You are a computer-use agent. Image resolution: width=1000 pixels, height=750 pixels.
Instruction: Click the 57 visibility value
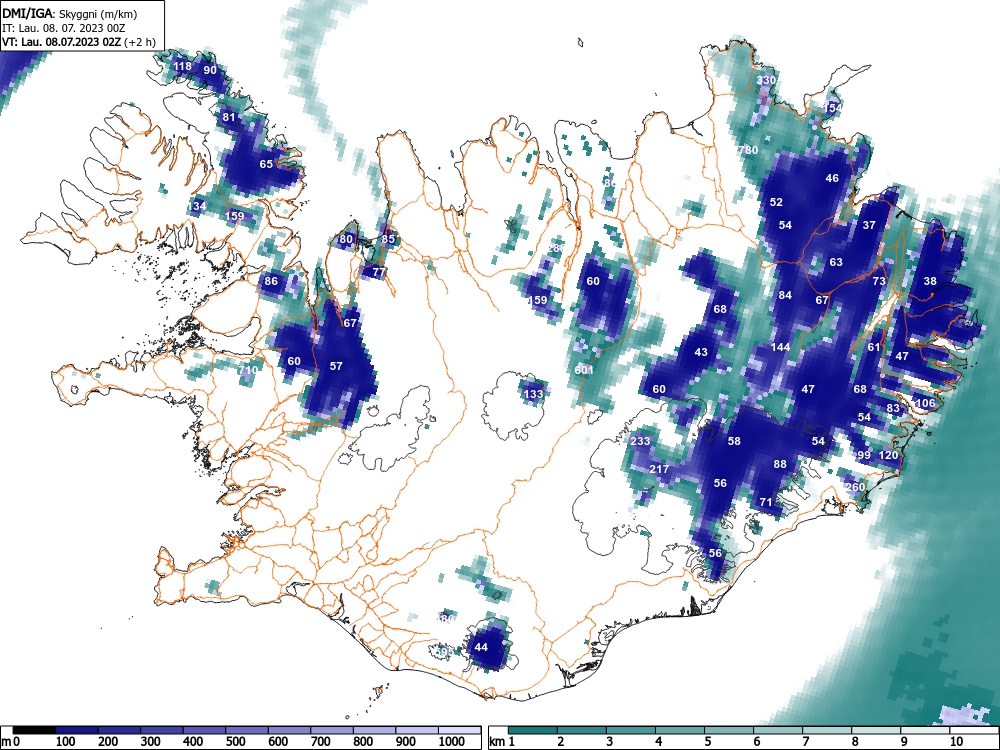(x=336, y=366)
